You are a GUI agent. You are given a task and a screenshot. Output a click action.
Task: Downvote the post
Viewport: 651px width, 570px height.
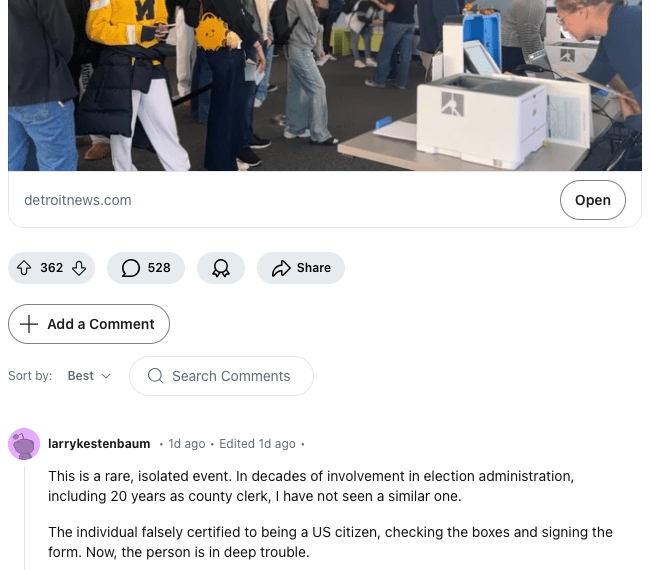point(79,268)
